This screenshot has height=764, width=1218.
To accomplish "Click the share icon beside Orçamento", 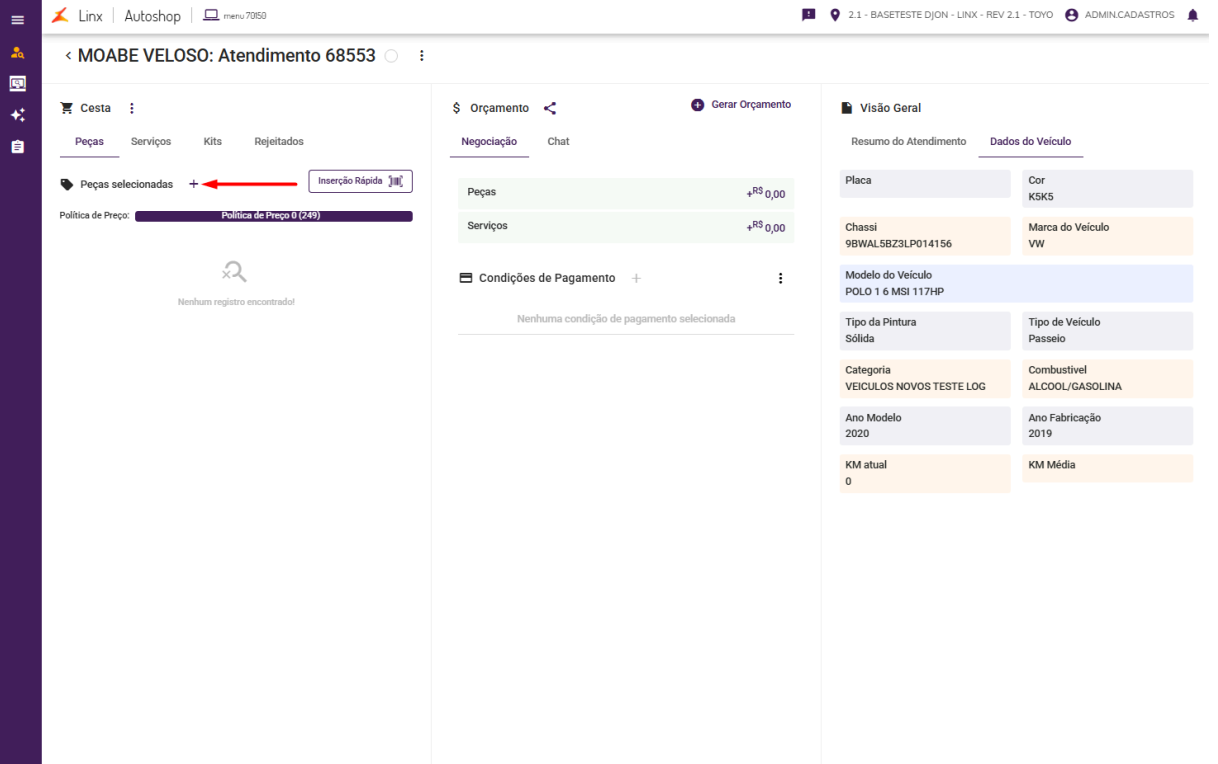I will tap(550, 108).
